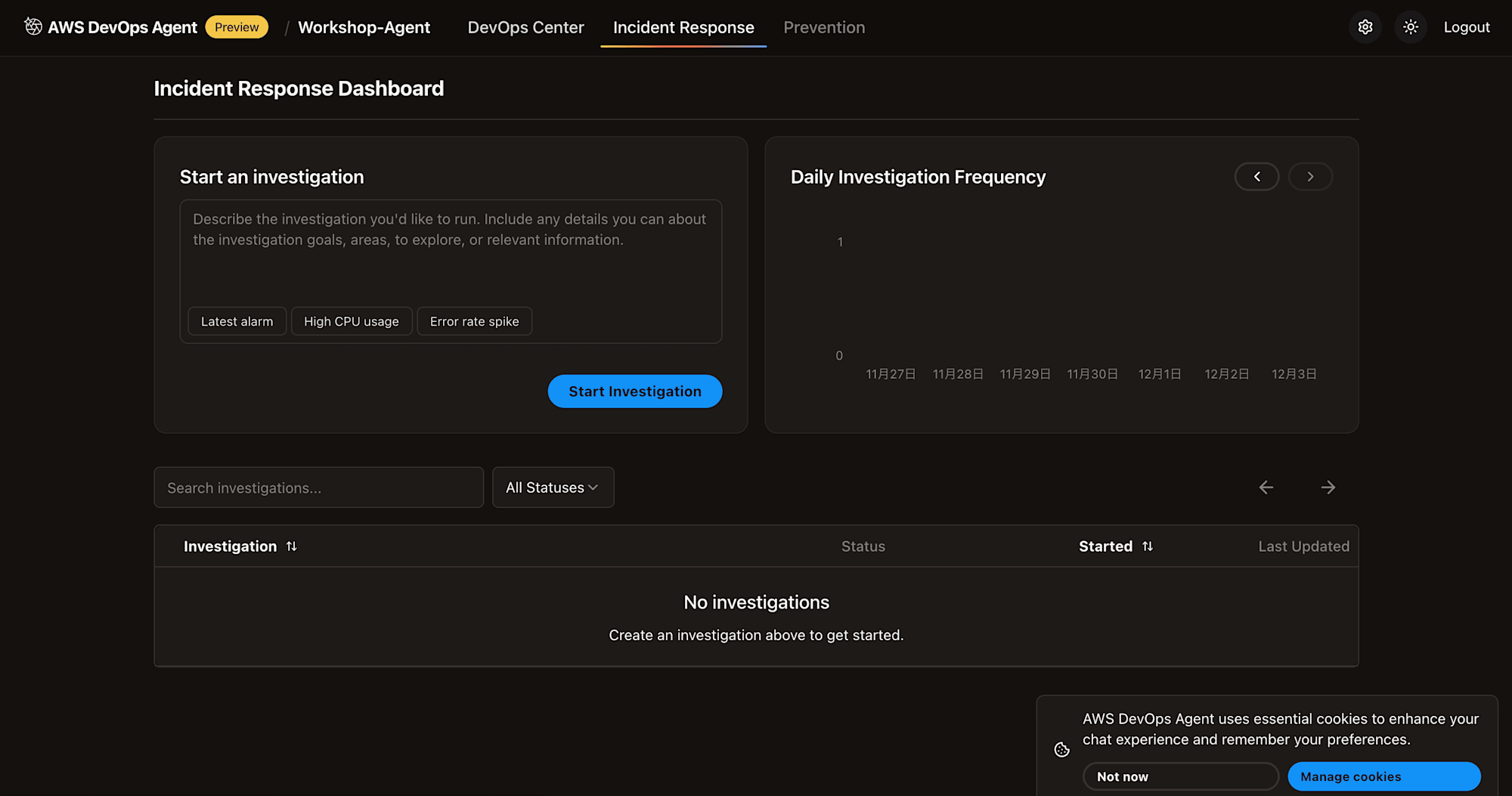
Task: Click the Logout link
Action: click(1467, 27)
